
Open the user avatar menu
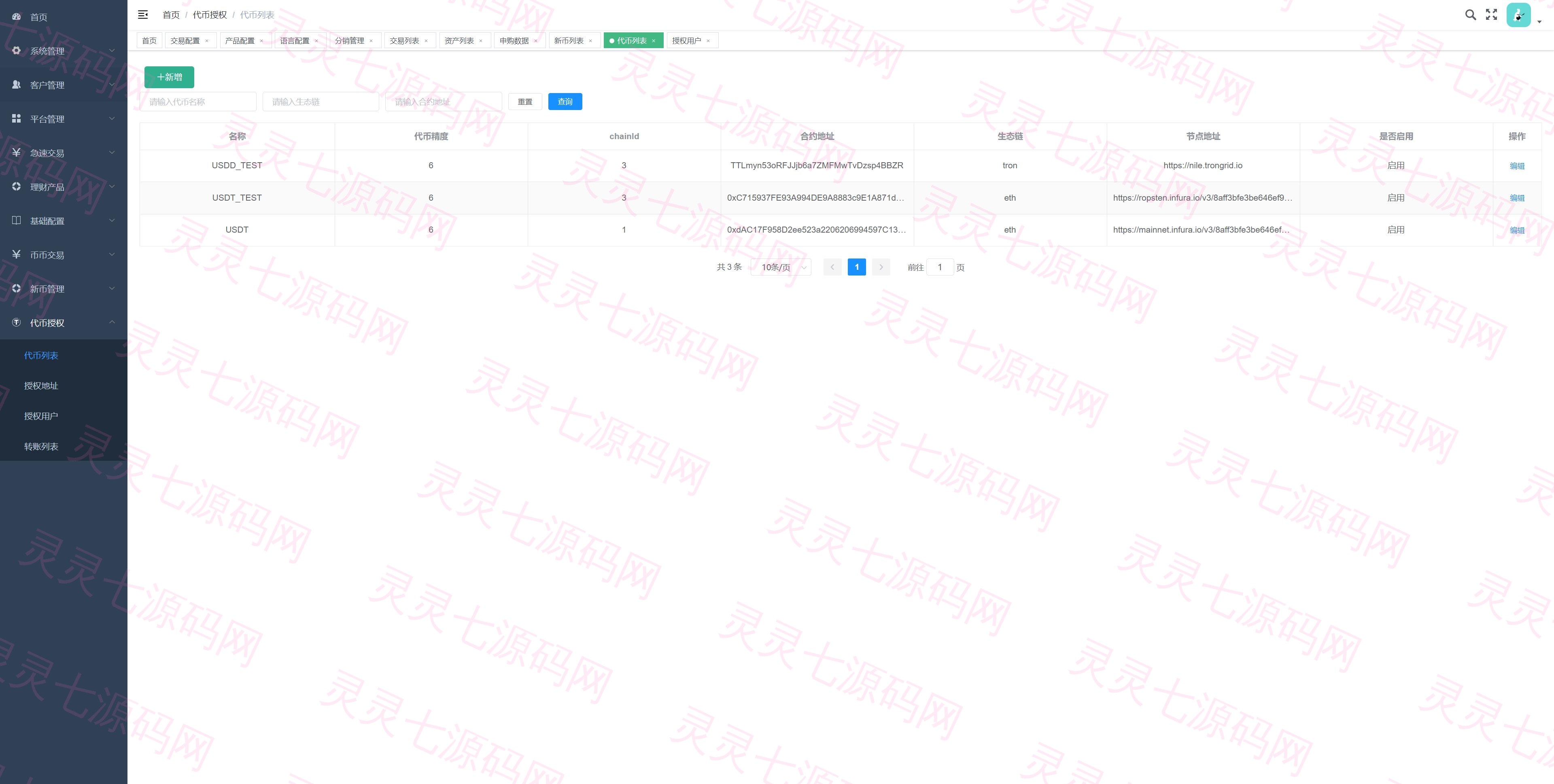[x=1518, y=15]
